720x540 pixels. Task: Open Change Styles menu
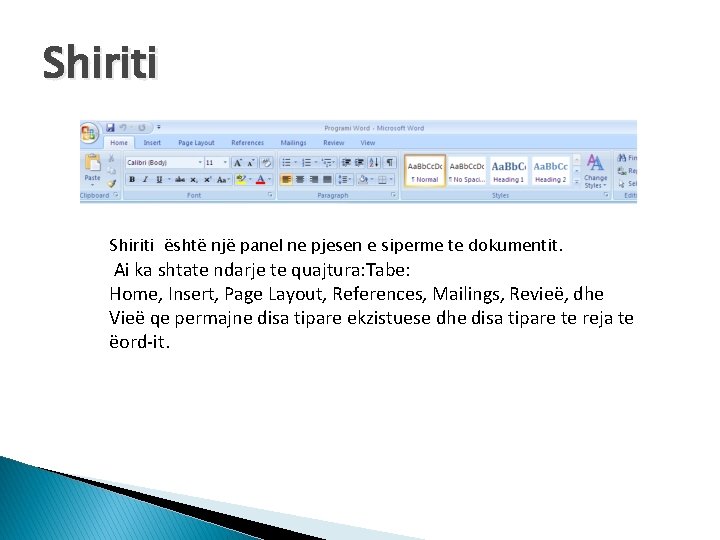click(596, 171)
